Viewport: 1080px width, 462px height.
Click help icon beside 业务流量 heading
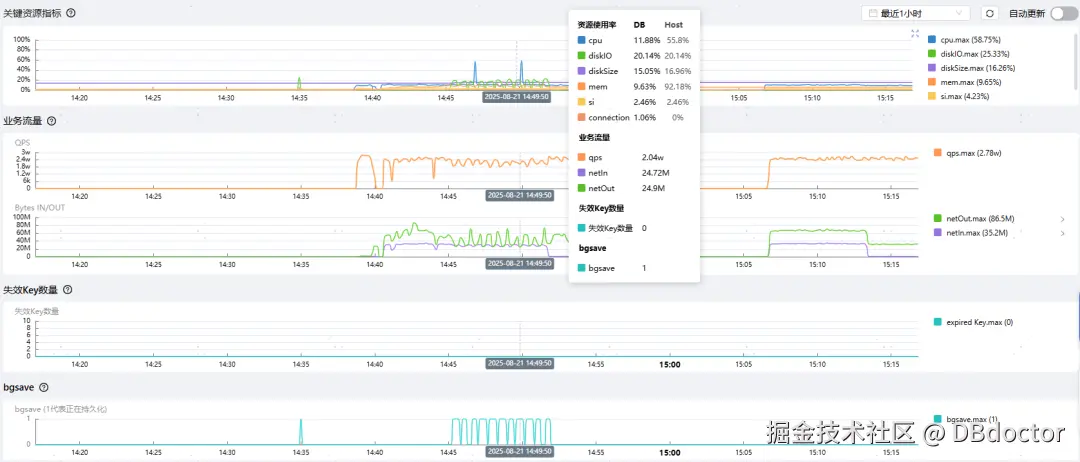point(51,121)
